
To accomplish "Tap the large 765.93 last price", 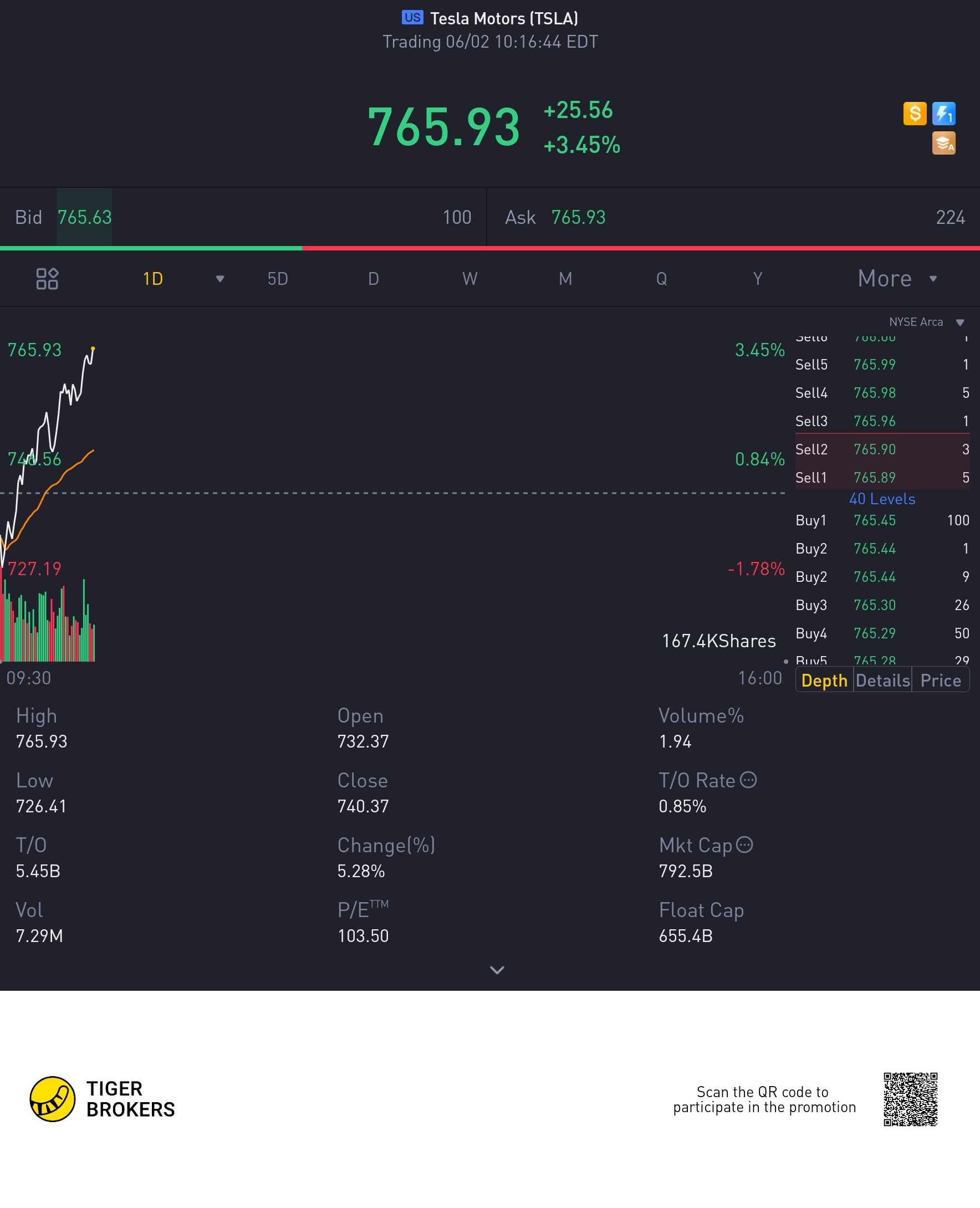I will (443, 127).
